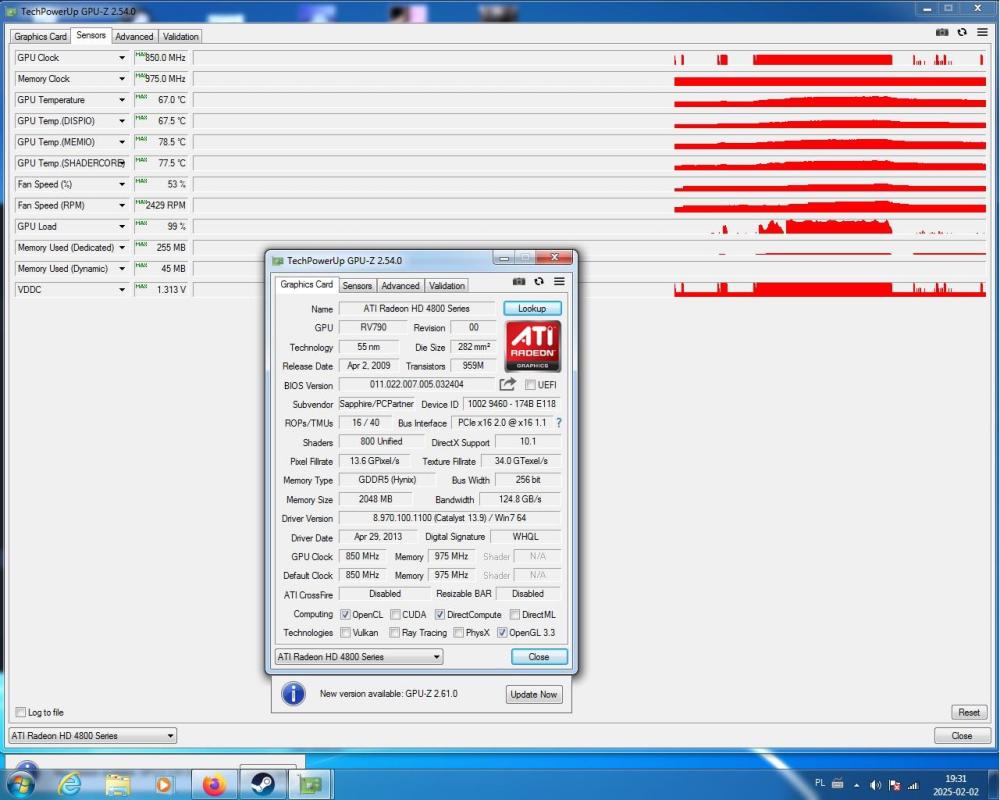
Task: Click the BIOS export arrow icon beside UEFI
Action: click(x=508, y=384)
